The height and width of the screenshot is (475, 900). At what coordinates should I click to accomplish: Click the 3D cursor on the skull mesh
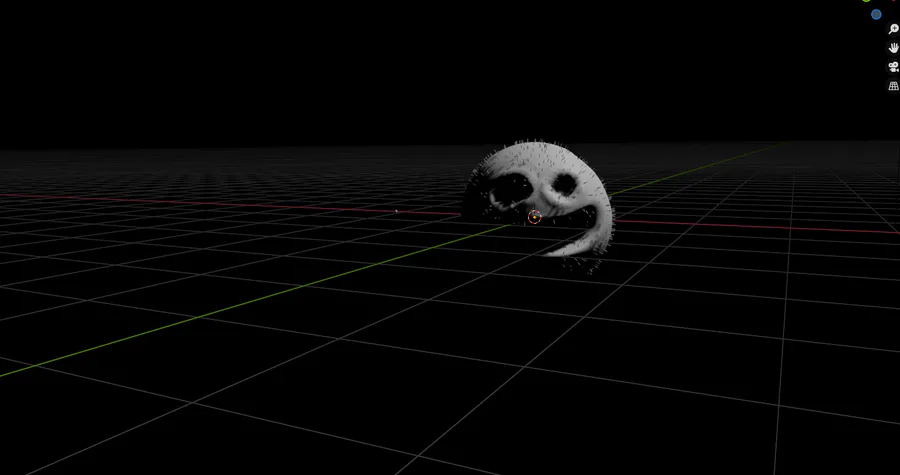click(534, 217)
